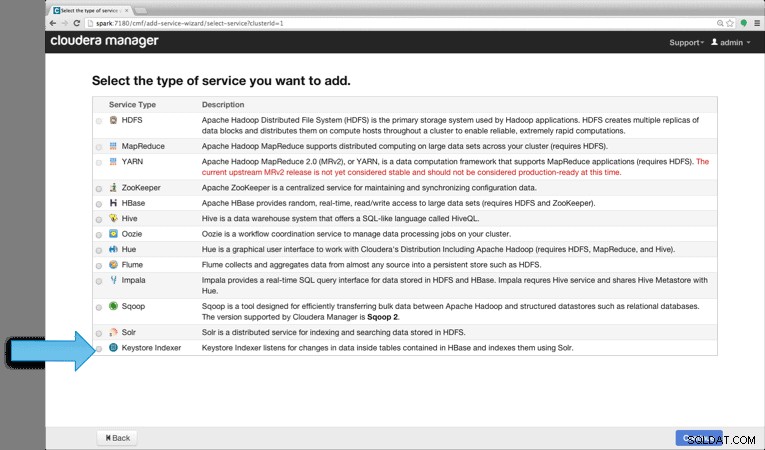Select the YARN radio button
The height and width of the screenshot is (450, 765).
(x=99, y=163)
